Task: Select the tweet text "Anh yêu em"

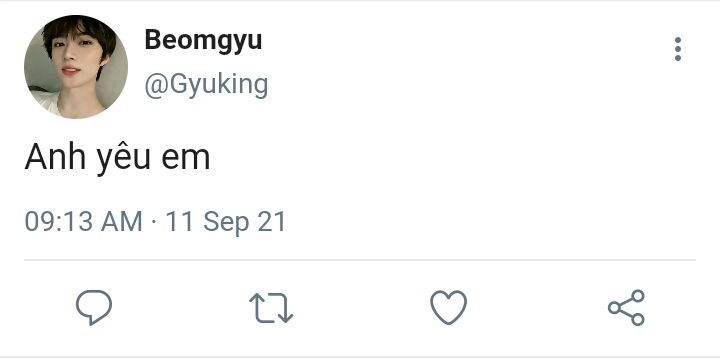Action: (x=117, y=158)
